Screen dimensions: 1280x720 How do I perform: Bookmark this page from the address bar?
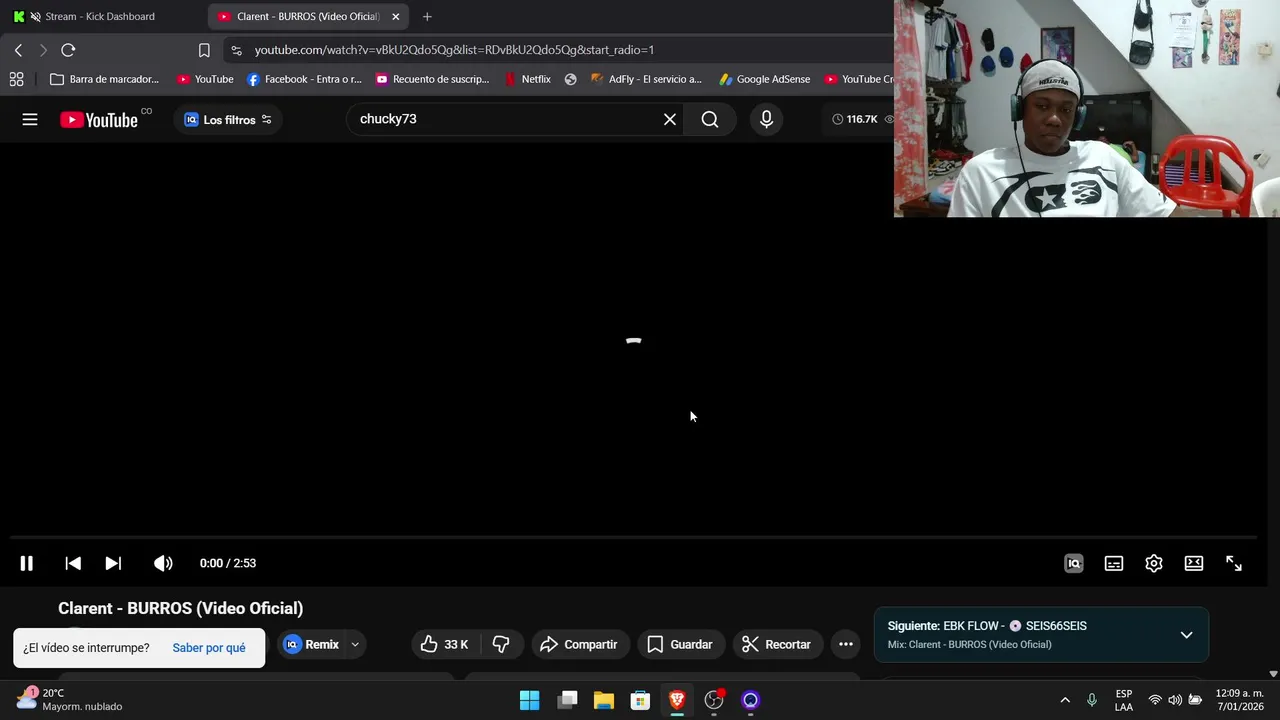pos(204,50)
